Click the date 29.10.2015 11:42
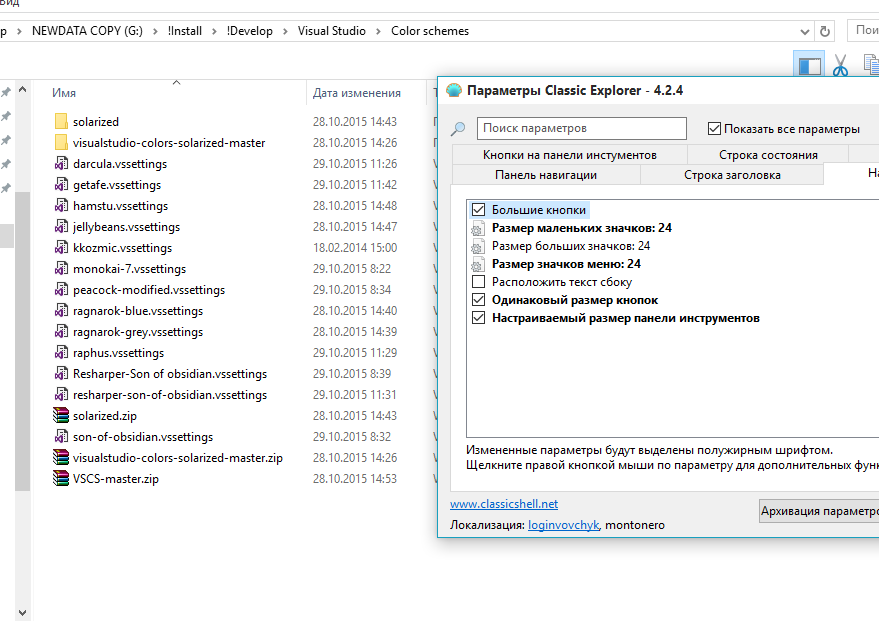Image resolution: width=879 pixels, height=630 pixels. [x=355, y=184]
